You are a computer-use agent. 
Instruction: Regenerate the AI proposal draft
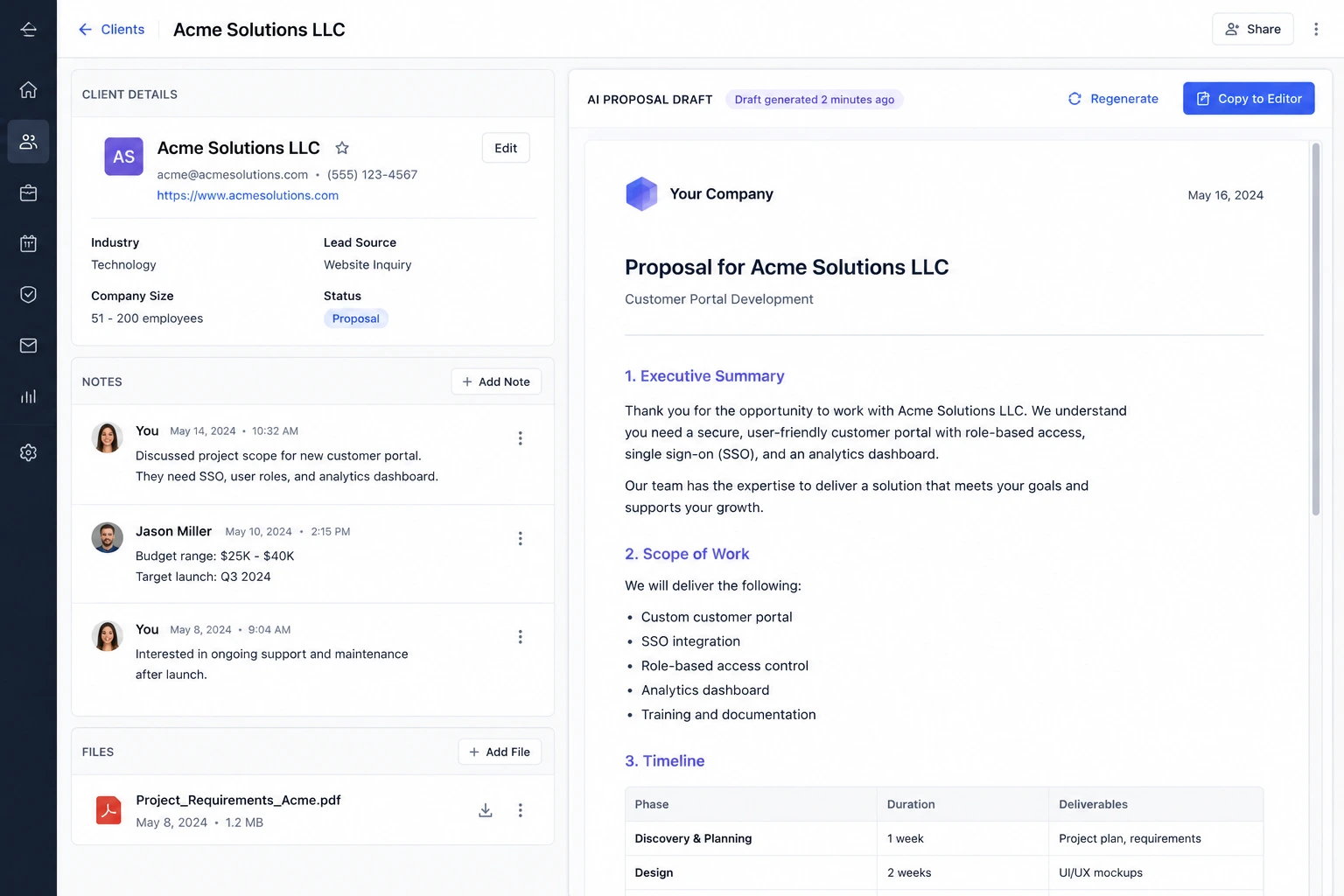click(1113, 99)
